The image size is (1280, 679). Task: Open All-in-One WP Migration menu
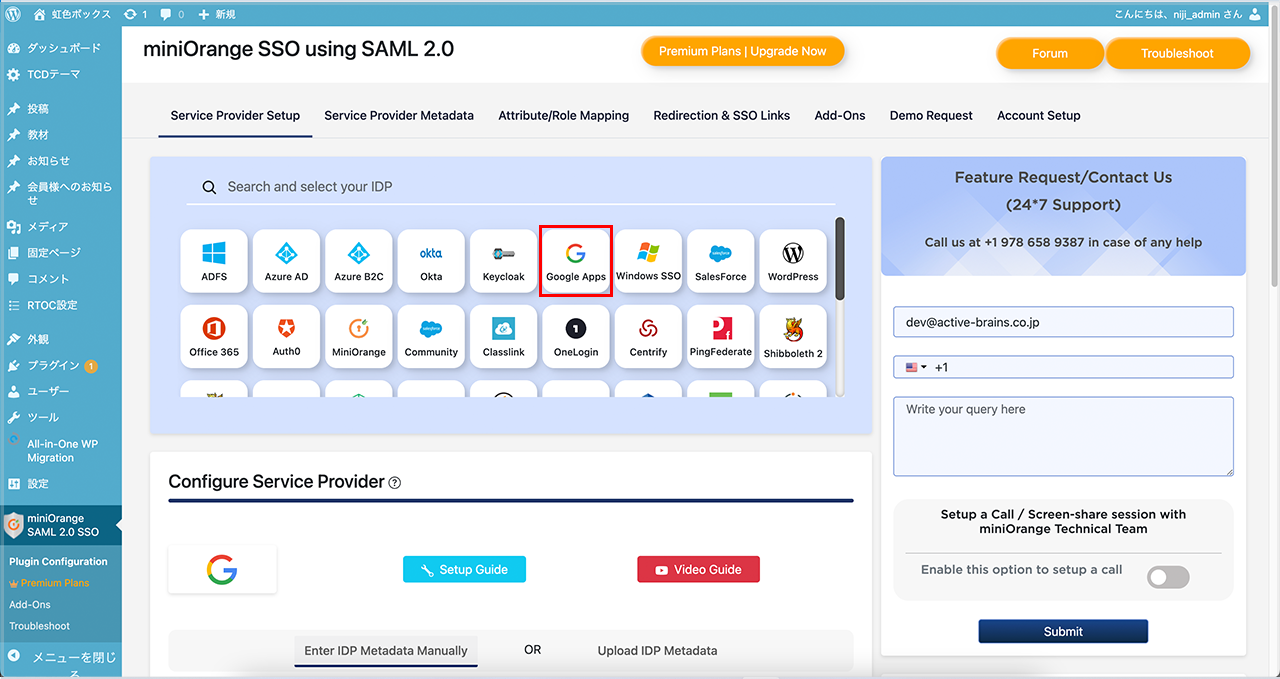click(61, 450)
